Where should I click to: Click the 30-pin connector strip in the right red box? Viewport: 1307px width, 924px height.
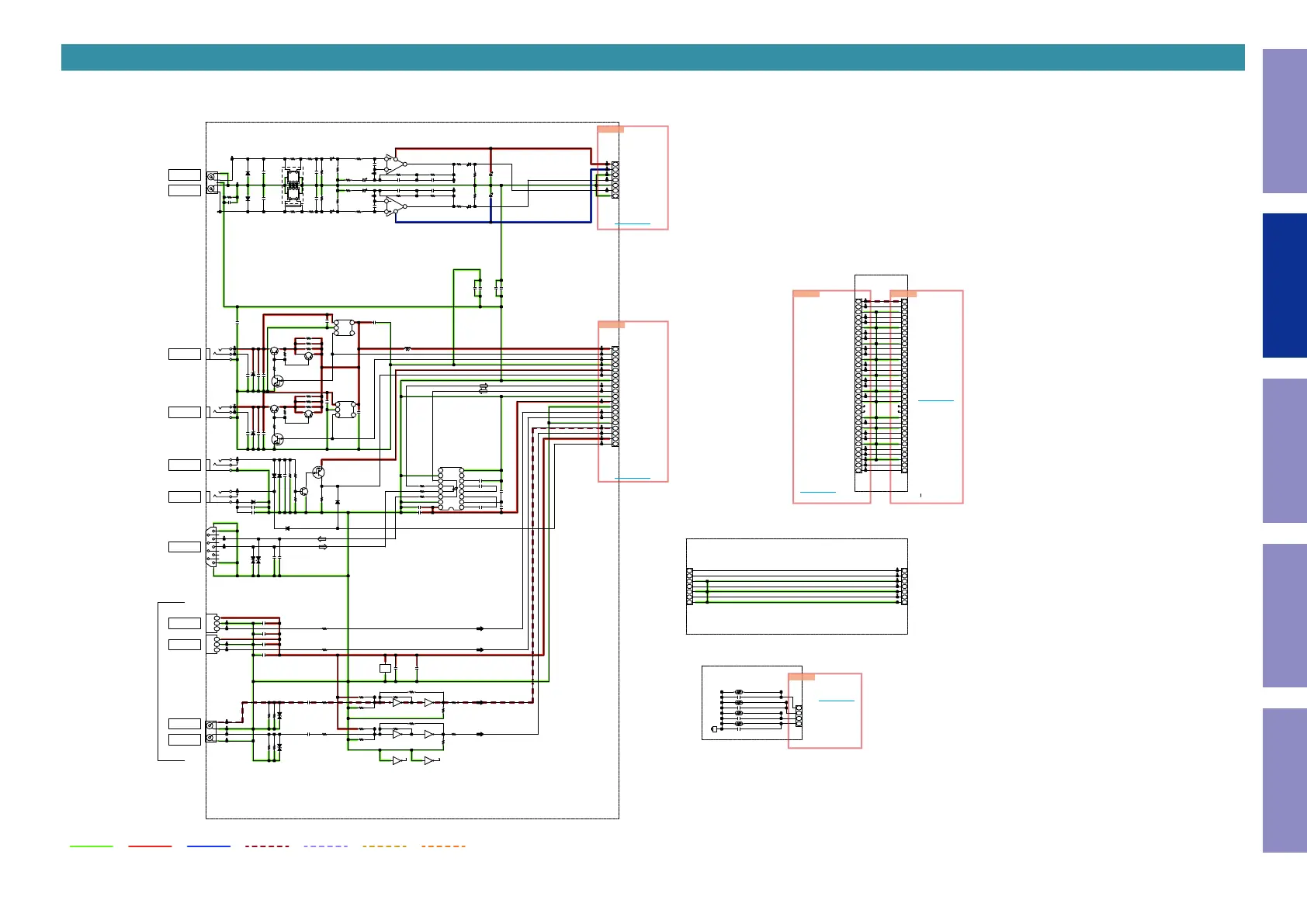[x=905, y=386]
